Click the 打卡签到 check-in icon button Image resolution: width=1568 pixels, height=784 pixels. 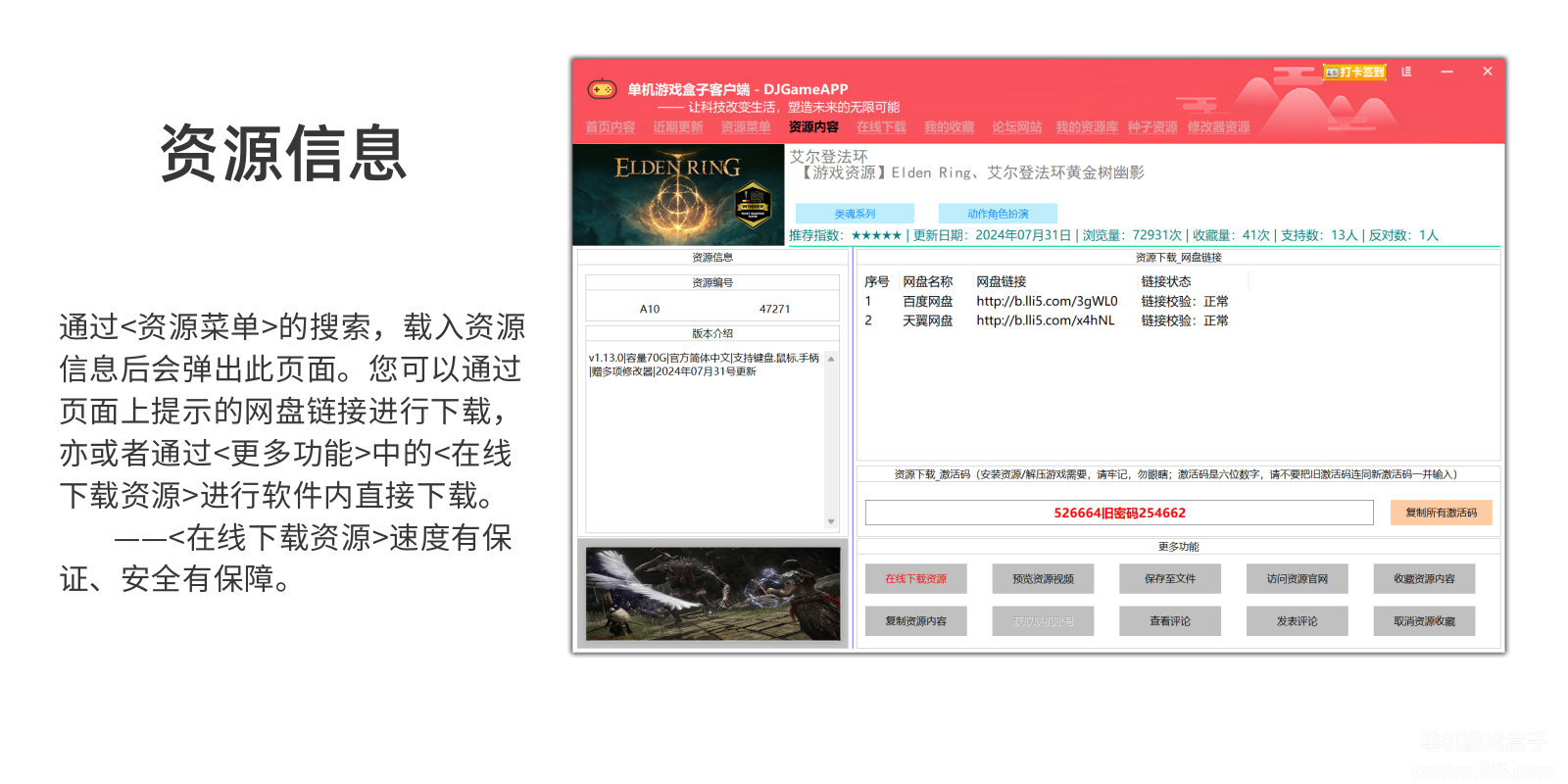[x=1354, y=72]
